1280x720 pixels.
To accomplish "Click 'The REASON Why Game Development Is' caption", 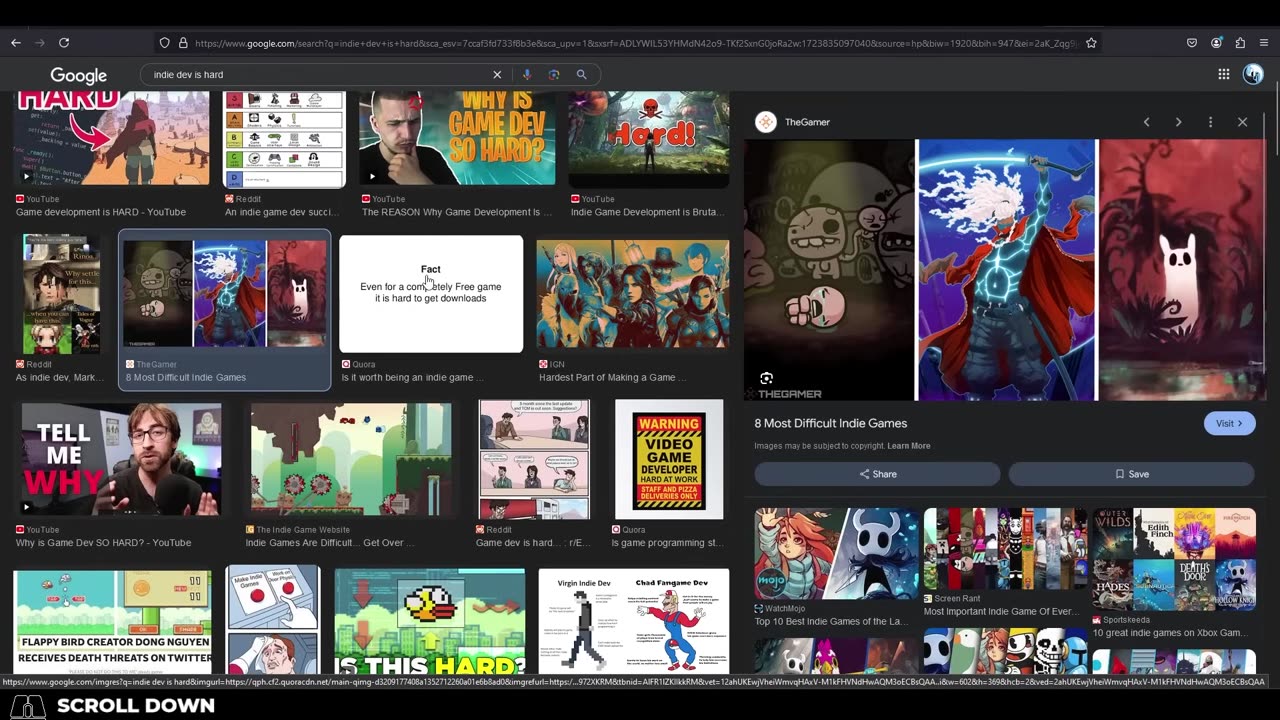I will [x=457, y=212].
